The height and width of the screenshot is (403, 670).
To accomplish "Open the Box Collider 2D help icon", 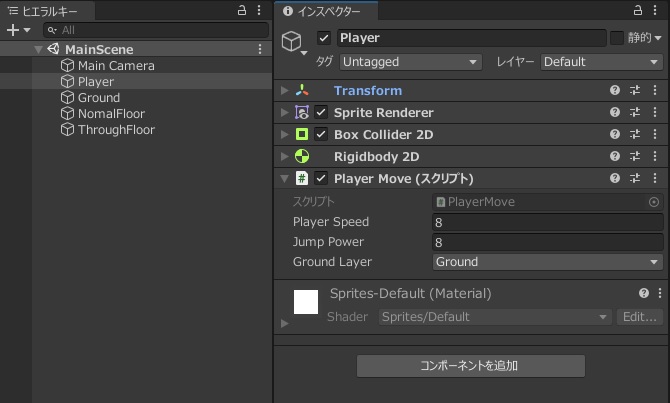I will click(614, 134).
